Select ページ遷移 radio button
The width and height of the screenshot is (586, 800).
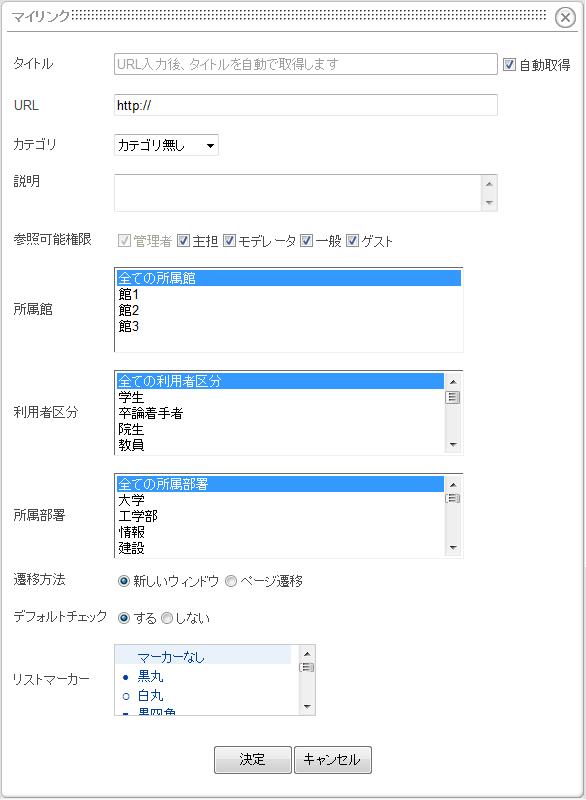click(x=231, y=581)
